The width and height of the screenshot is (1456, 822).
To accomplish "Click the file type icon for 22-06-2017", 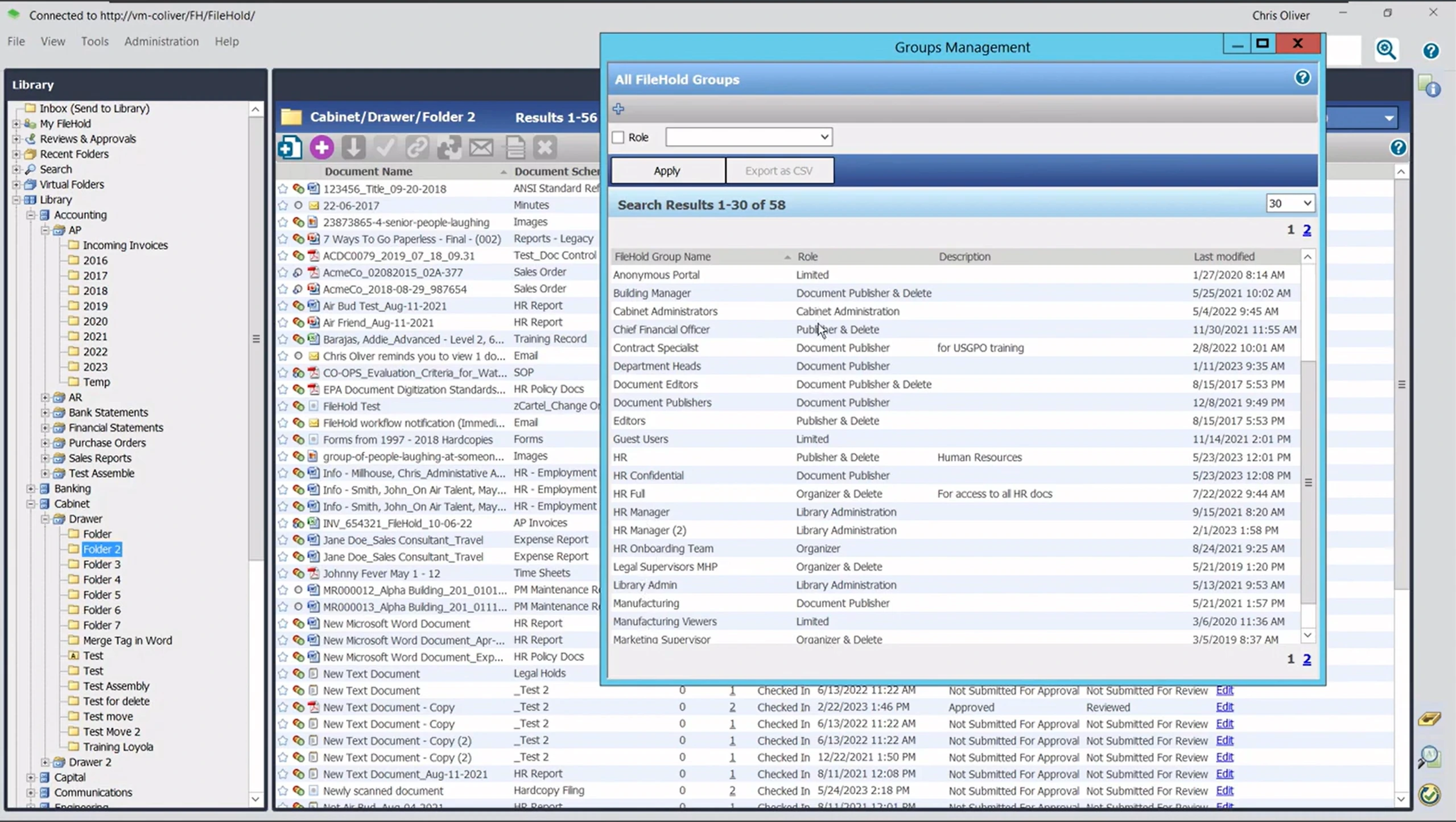I will coord(314,205).
